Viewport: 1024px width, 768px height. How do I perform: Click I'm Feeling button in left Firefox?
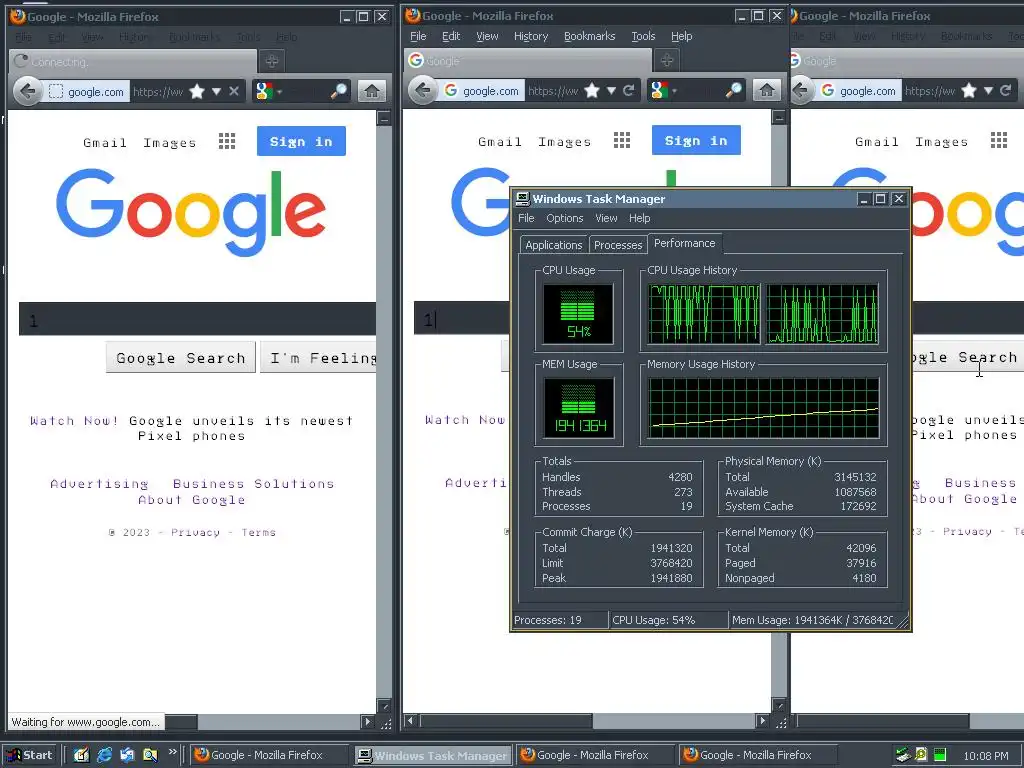pos(318,358)
